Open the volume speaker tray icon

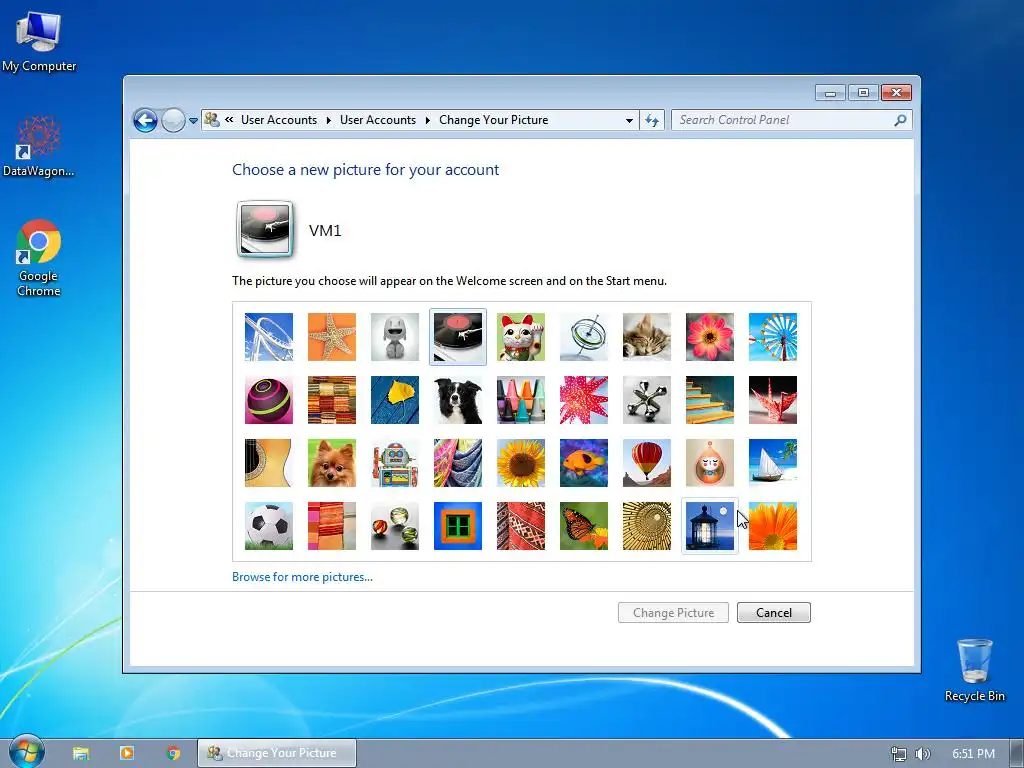click(922, 754)
